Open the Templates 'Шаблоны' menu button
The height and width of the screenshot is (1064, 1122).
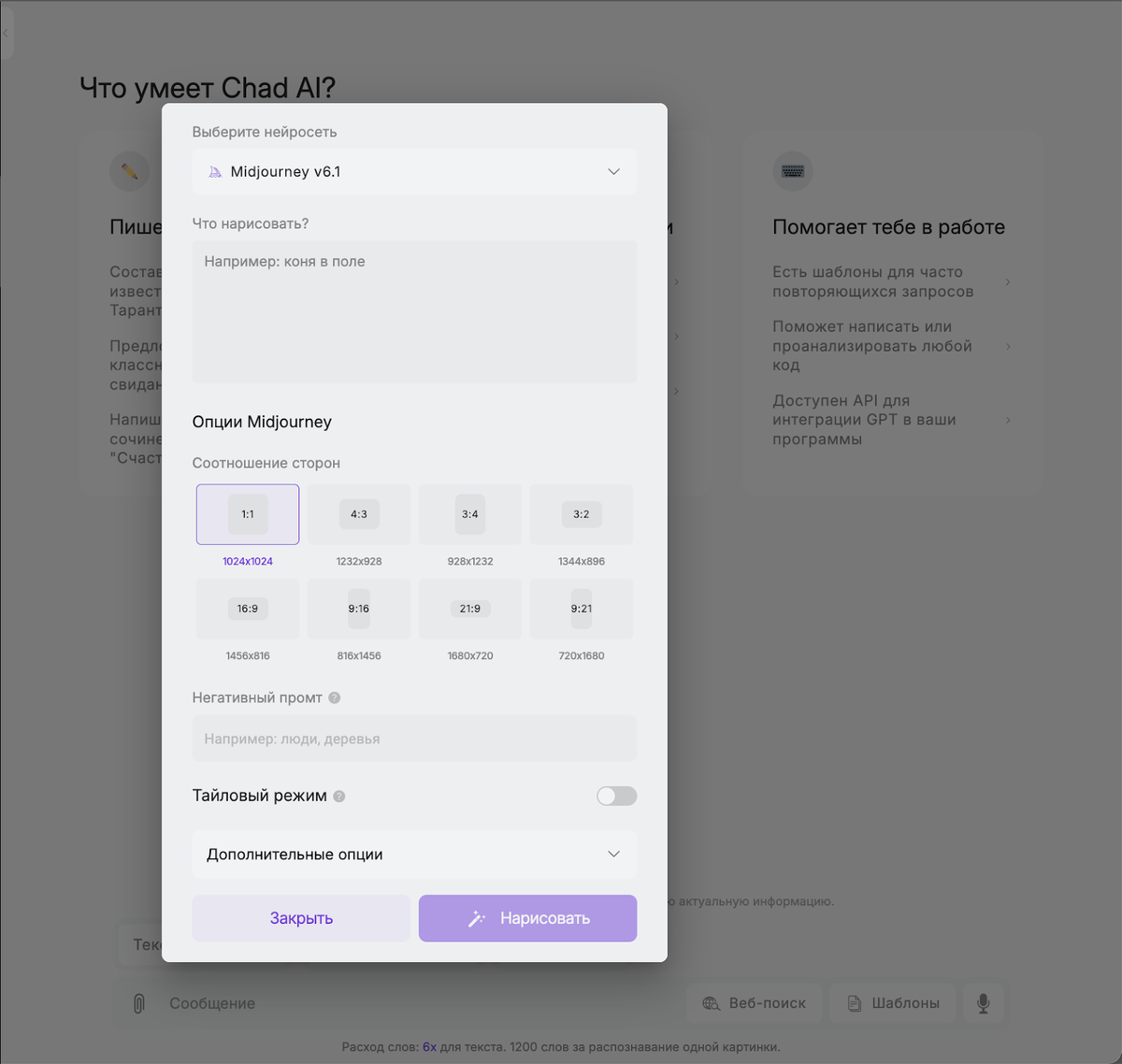click(x=893, y=1003)
